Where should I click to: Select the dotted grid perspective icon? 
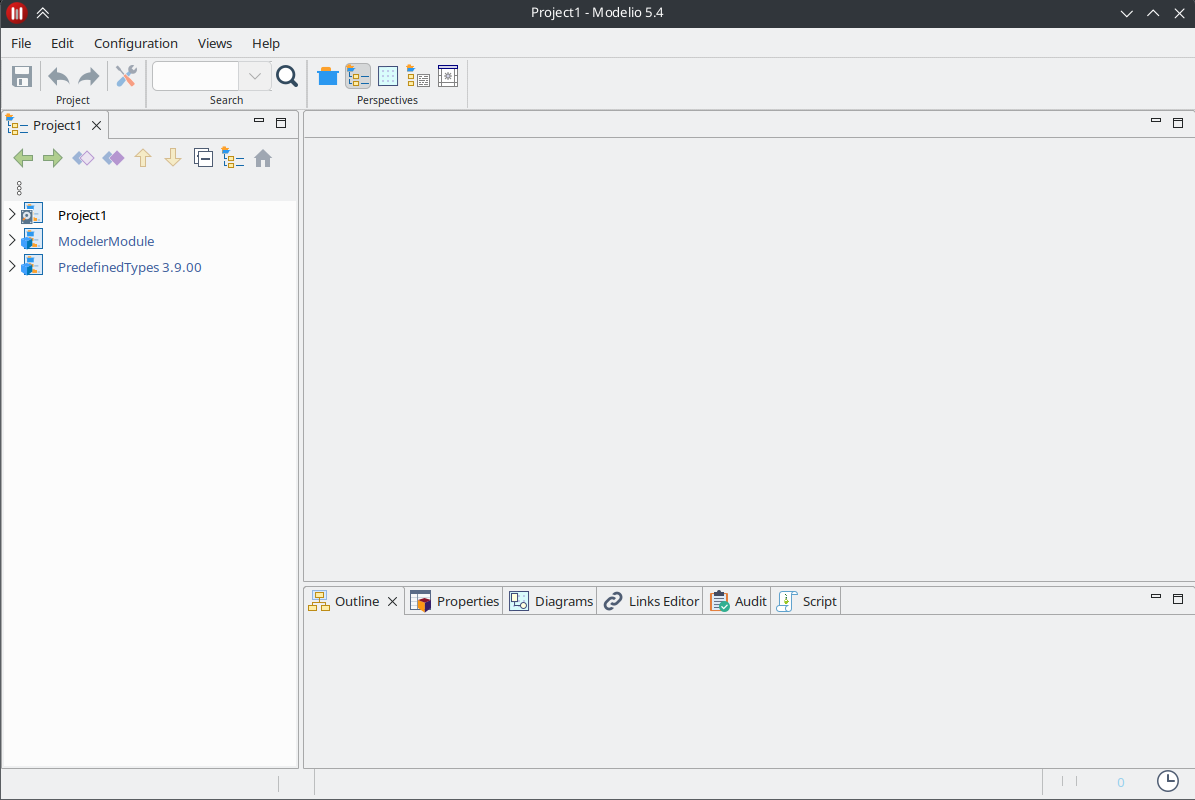tap(388, 76)
